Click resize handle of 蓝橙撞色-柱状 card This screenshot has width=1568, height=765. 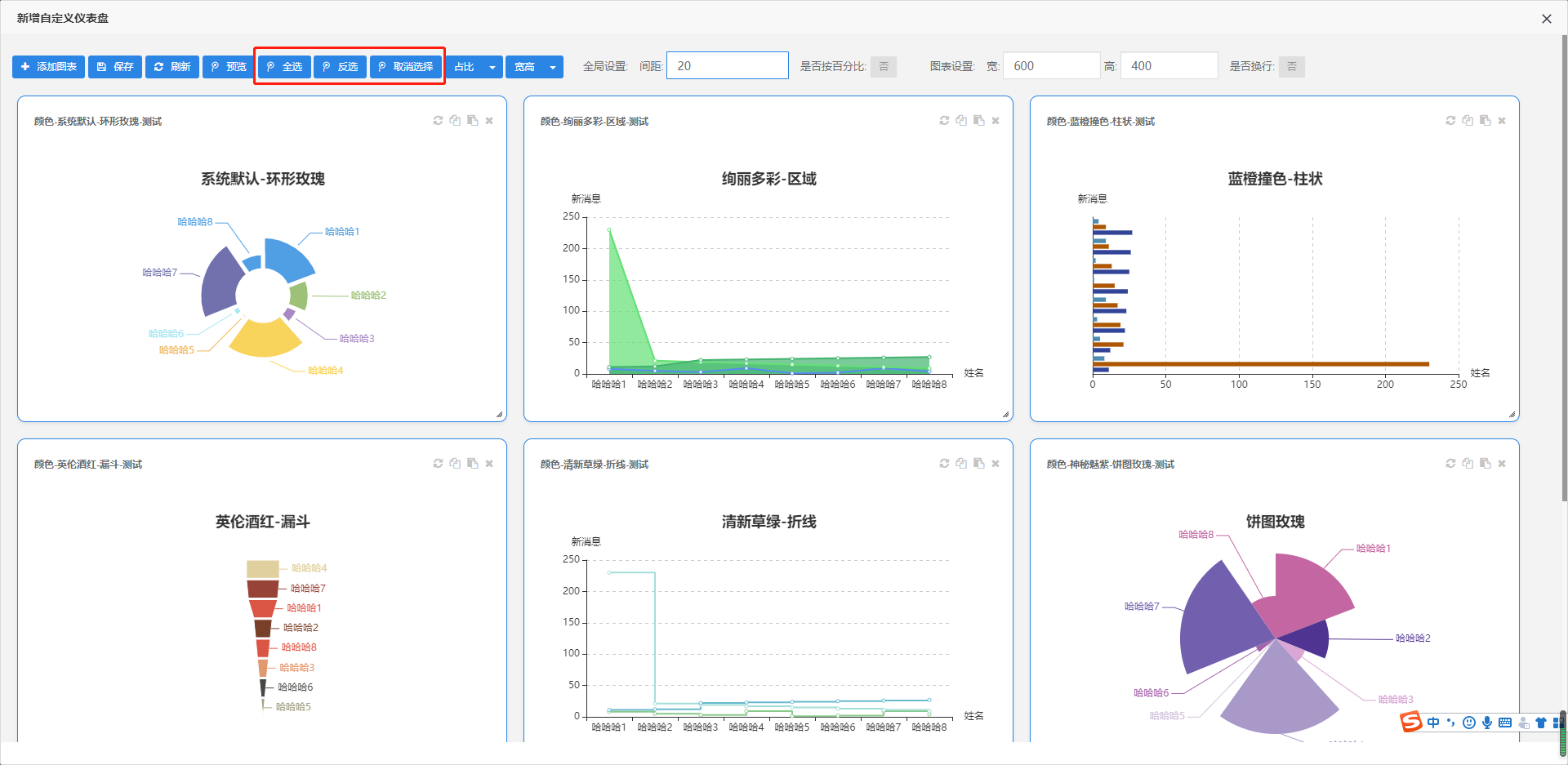1512,415
